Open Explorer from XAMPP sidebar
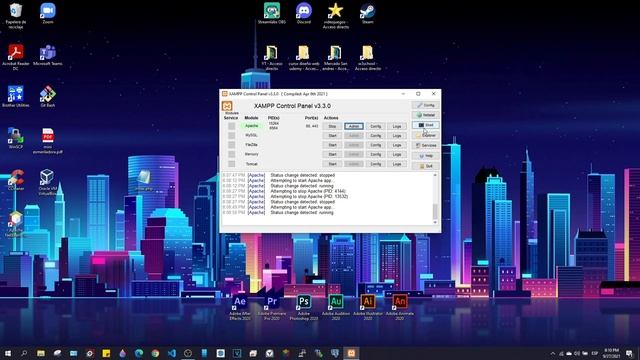 (x=425, y=136)
